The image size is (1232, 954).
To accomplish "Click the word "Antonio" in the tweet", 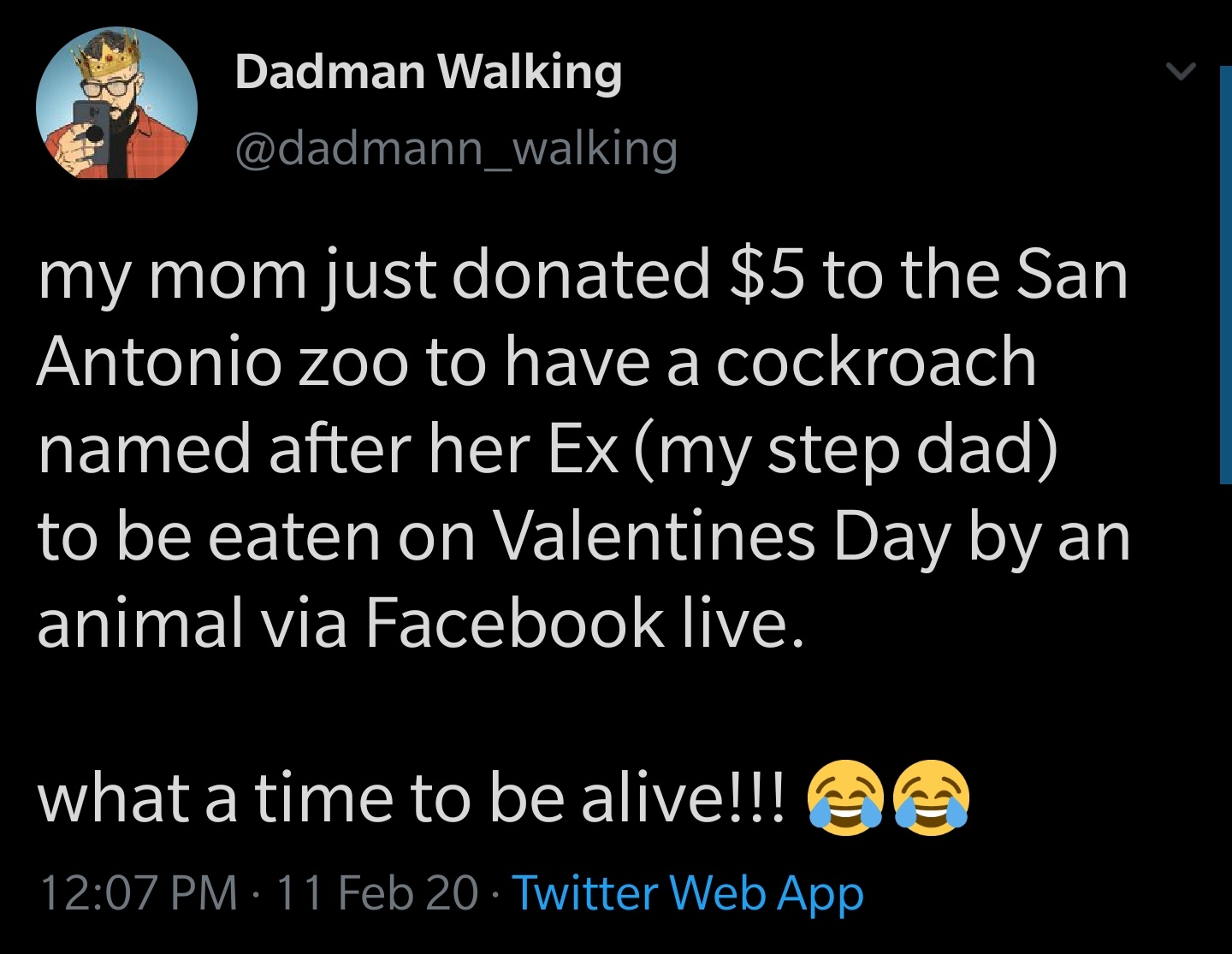I will 158,361.
